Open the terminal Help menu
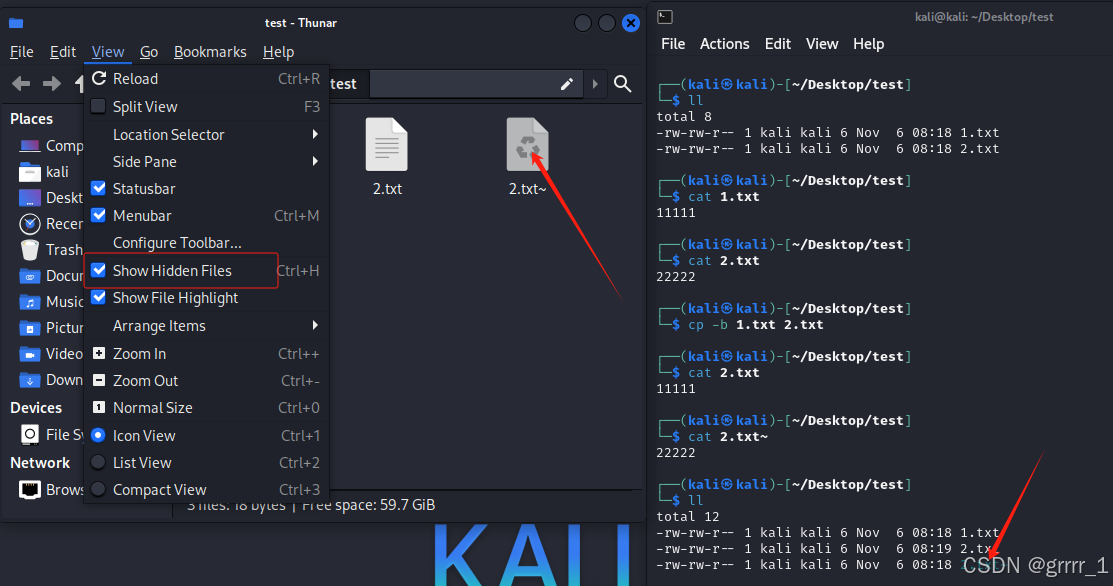The image size is (1113, 586). (869, 44)
